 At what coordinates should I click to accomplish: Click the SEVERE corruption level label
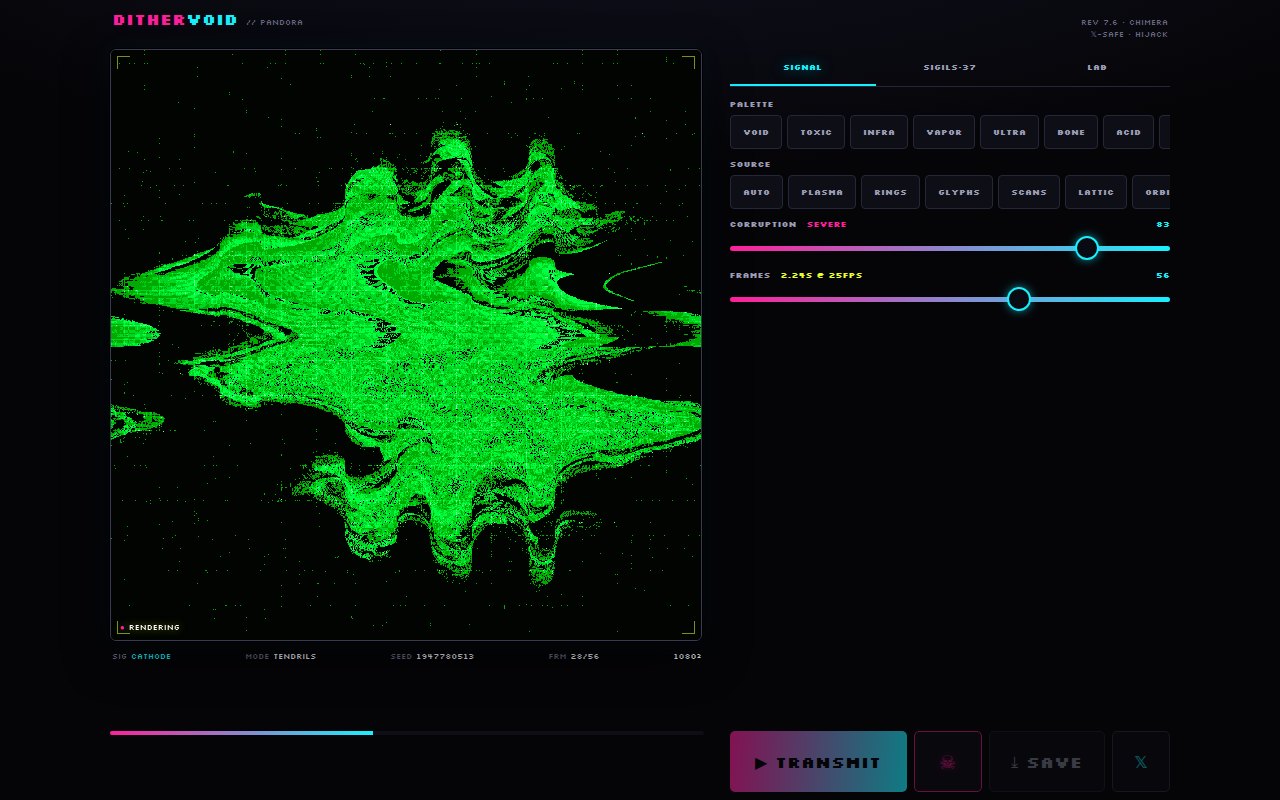[827, 225]
